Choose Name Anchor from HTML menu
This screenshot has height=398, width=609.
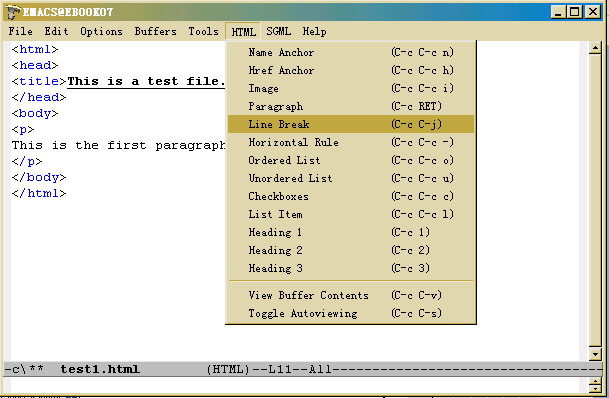click(x=351, y=52)
